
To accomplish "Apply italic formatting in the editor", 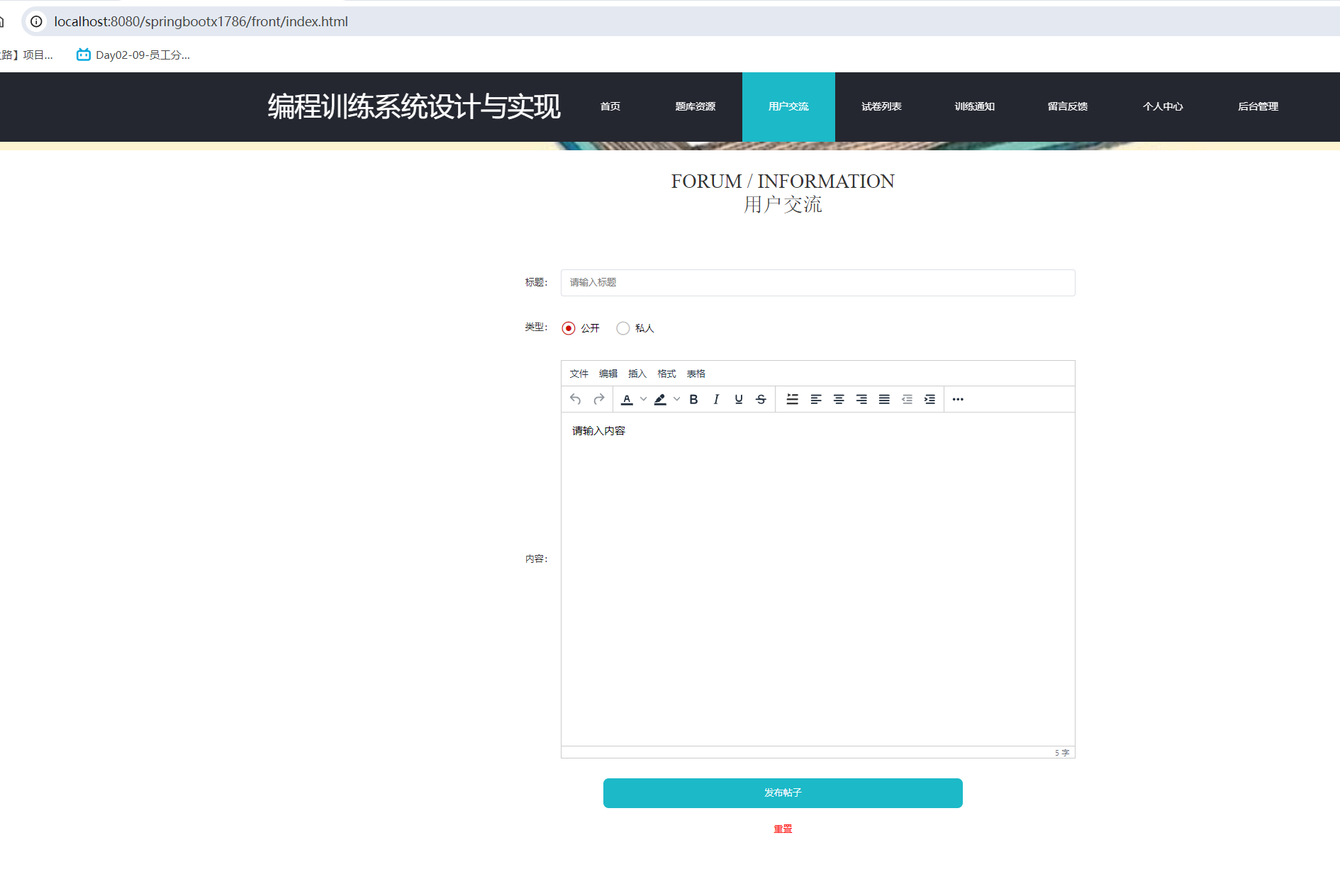I will [716, 399].
